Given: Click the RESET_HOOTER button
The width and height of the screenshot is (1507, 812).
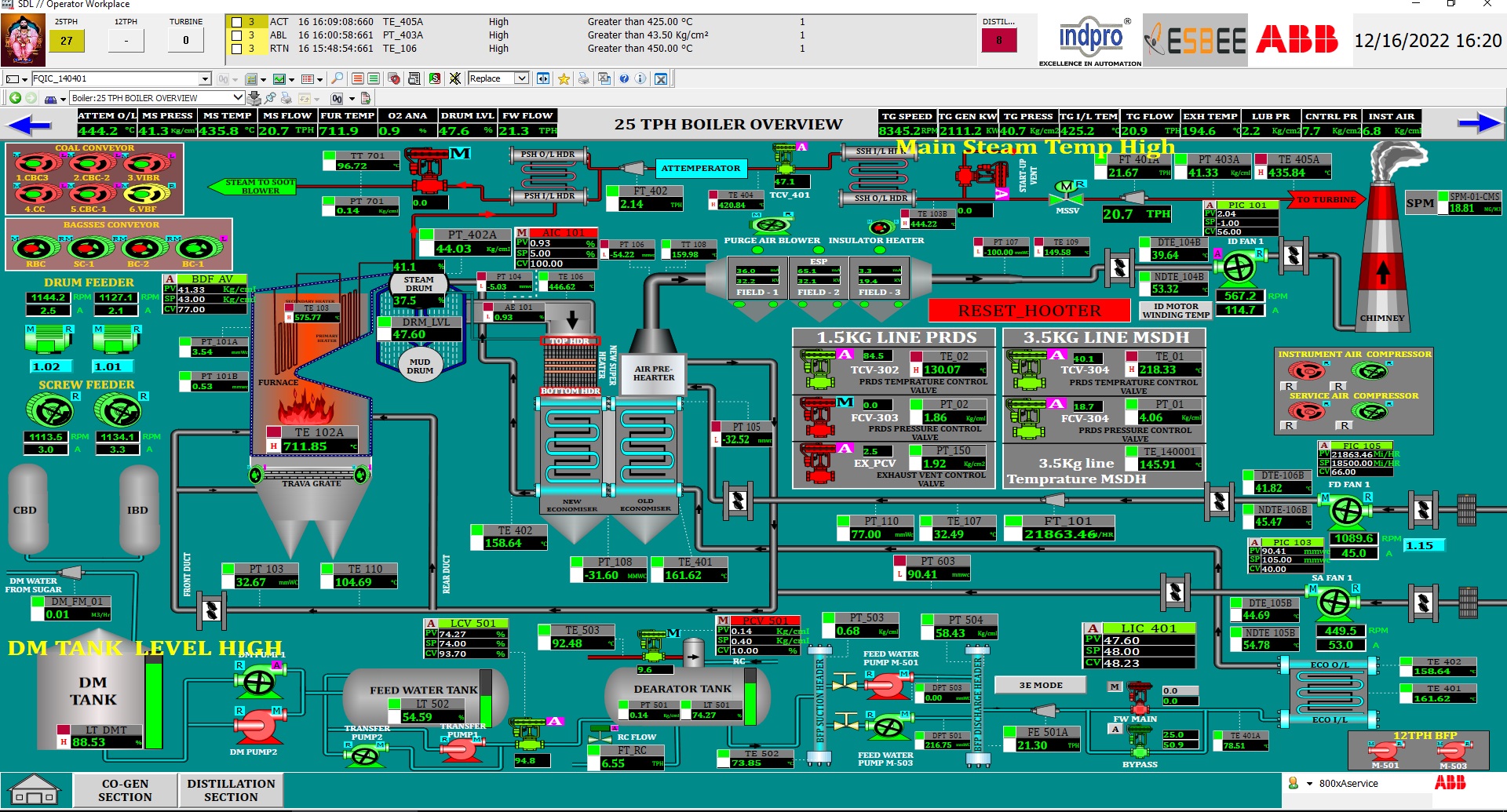Looking at the screenshot, I should pos(1029,311).
